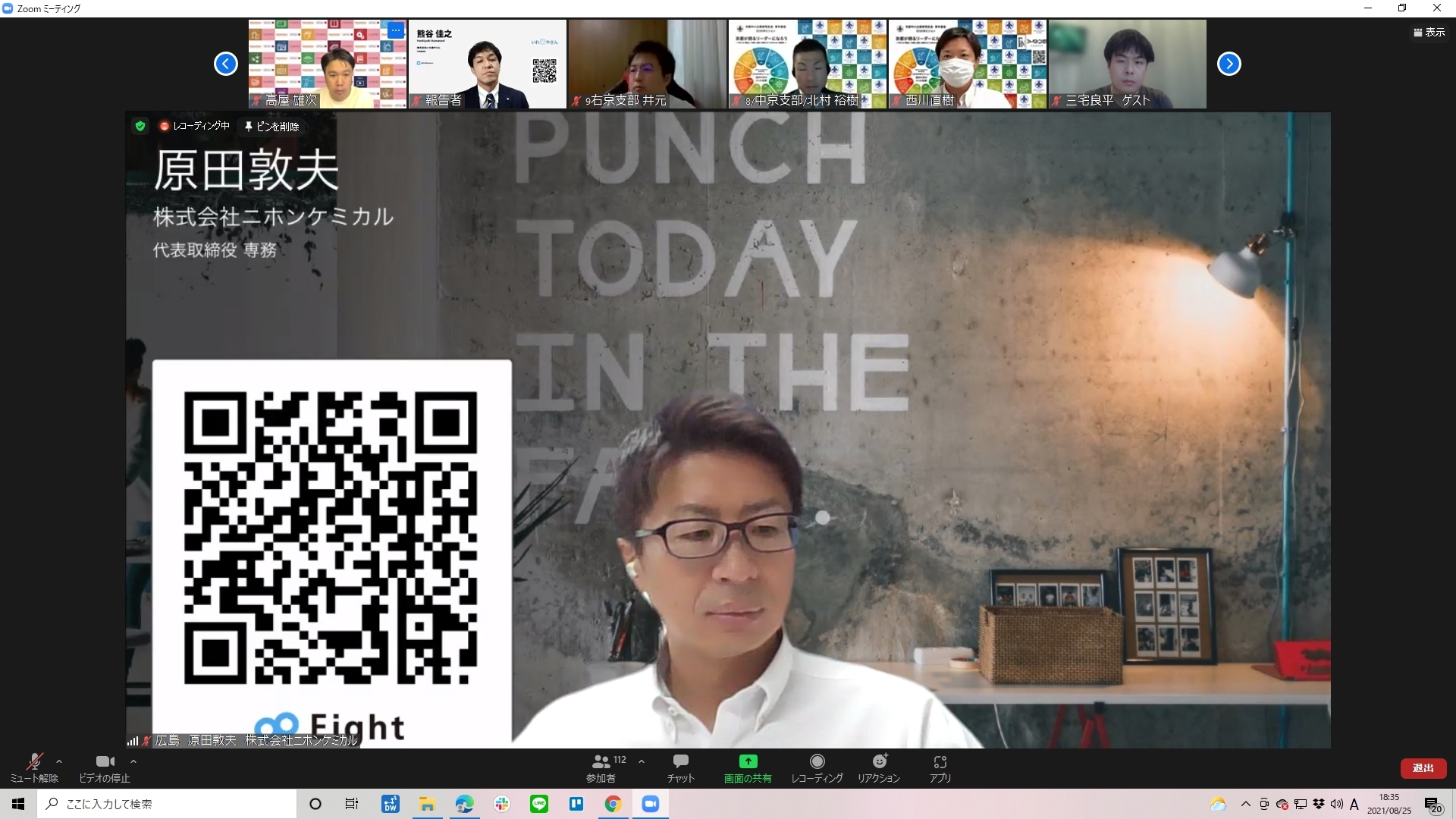Toggle IME input mode A indicator
This screenshot has height=819, width=1456.
[1354, 805]
